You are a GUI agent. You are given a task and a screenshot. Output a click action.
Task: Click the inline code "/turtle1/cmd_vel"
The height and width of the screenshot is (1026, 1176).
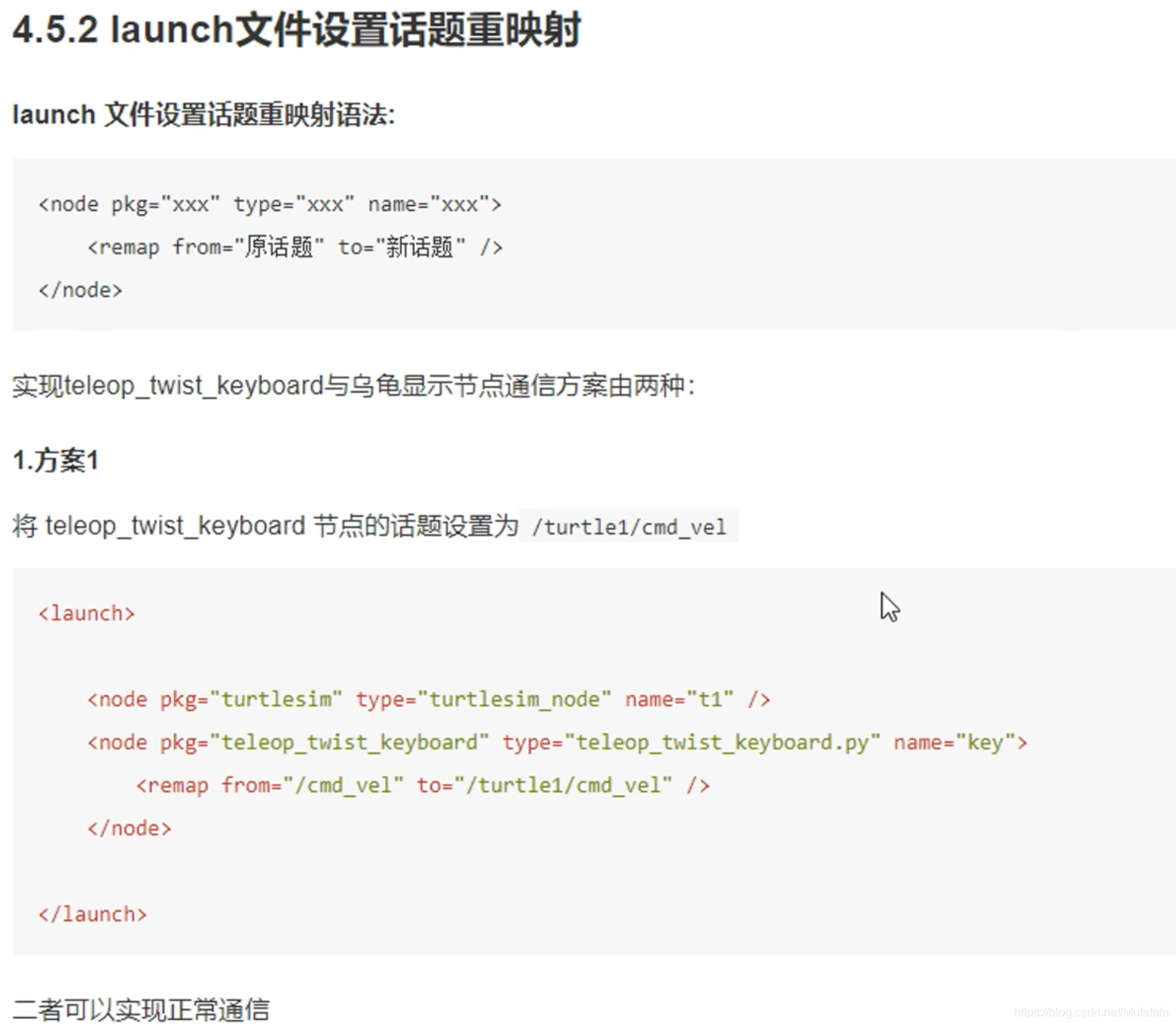click(629, 527)
